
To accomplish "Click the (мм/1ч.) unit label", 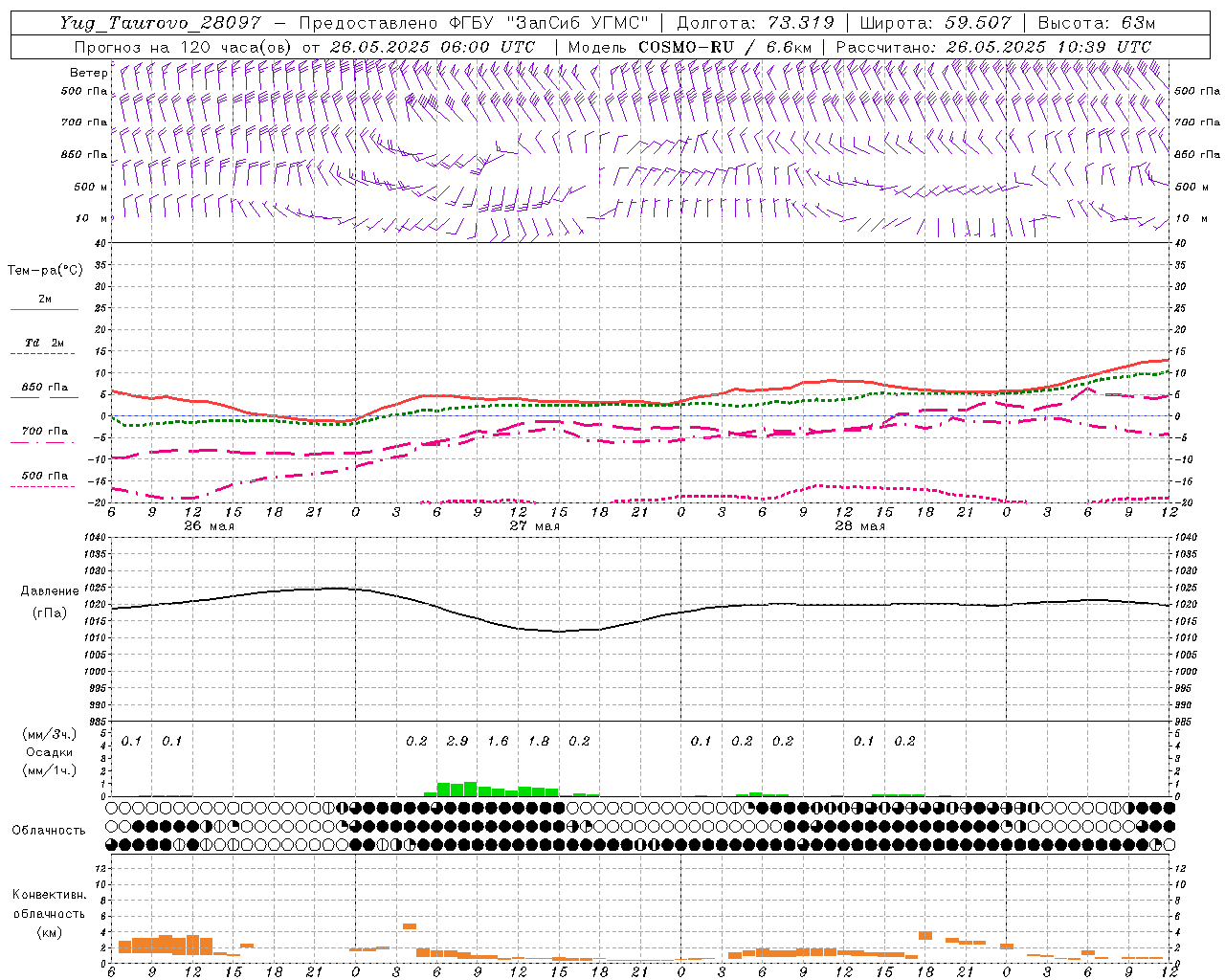I will pyautogui.click(x=48, y=771).
